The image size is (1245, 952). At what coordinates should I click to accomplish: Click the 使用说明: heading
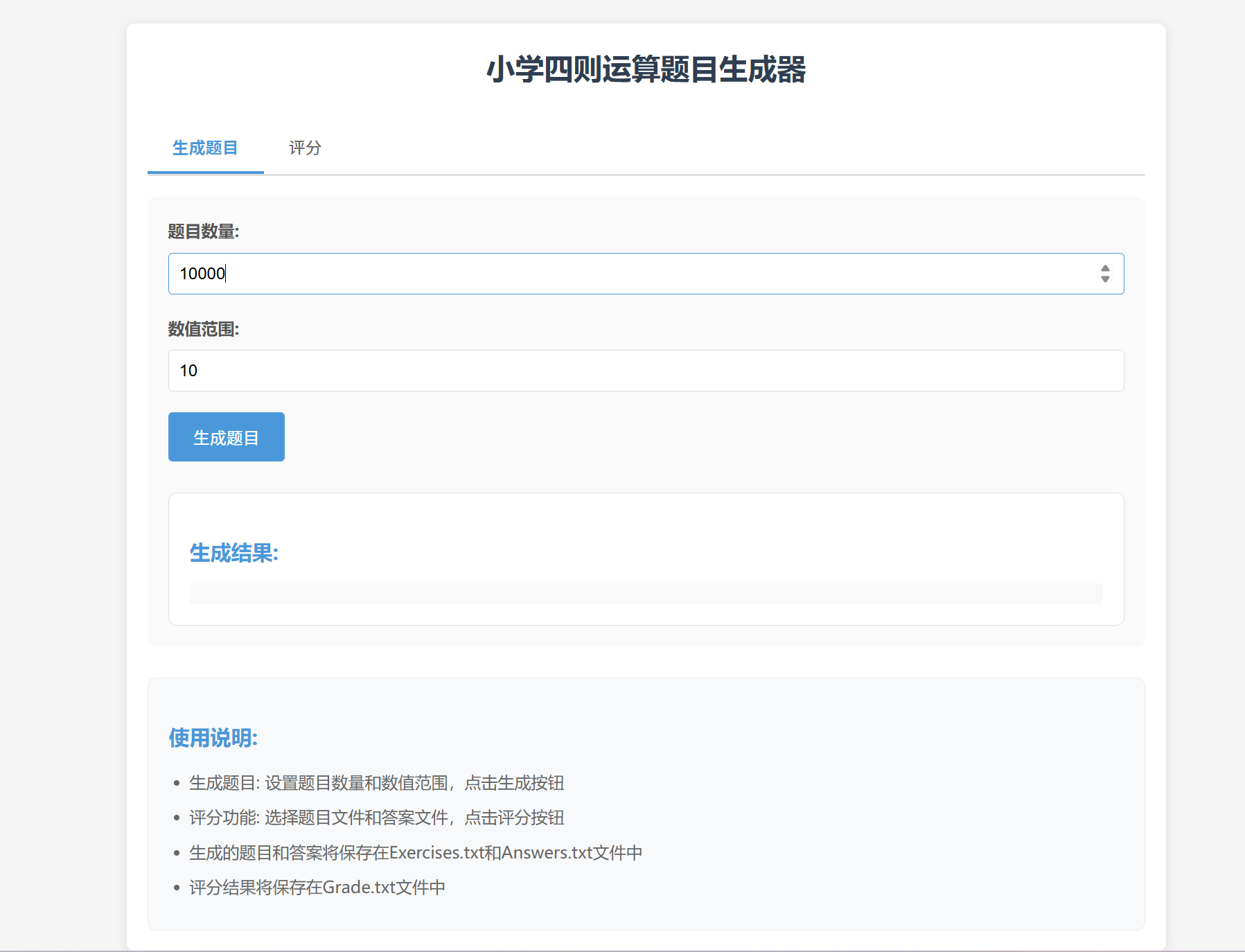pyautogui.click(x=213, y=738)
